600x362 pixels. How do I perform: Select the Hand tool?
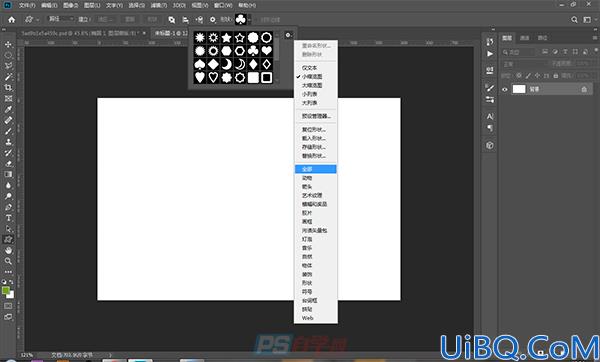click(x=8, y=251)
